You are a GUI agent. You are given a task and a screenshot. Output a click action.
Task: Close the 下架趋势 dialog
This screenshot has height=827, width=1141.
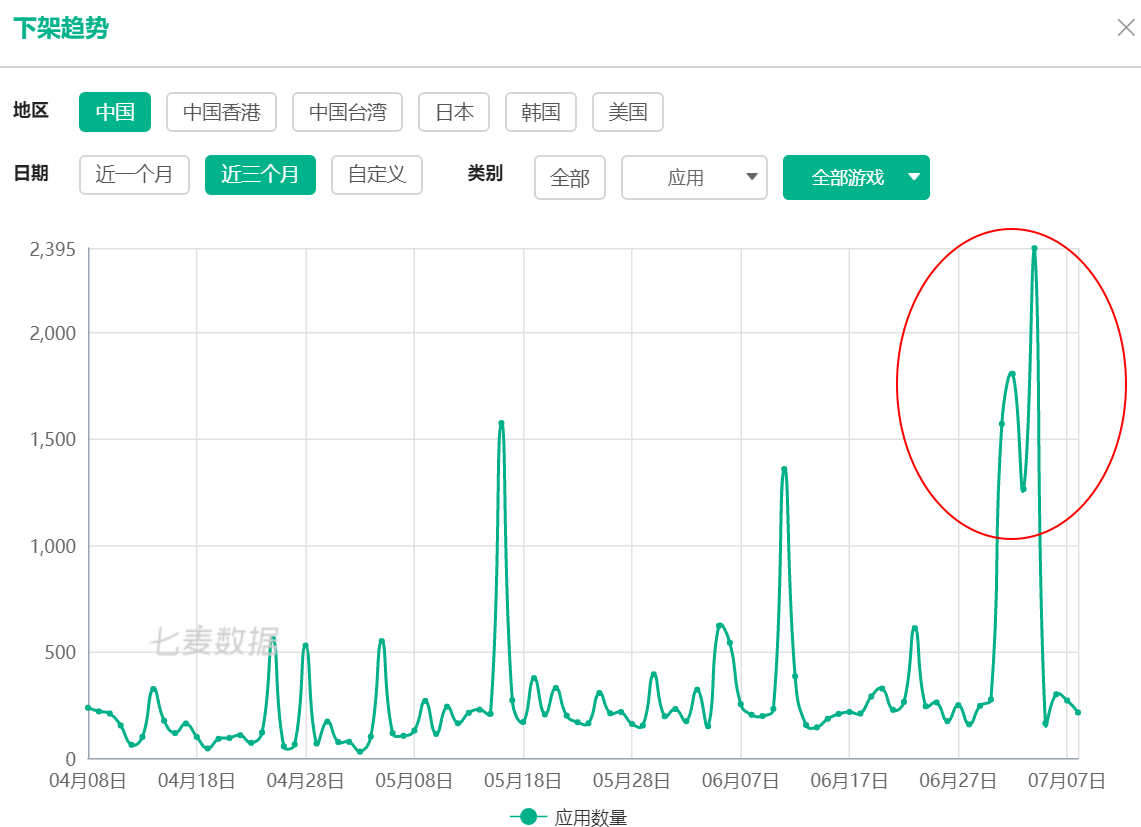click(1125, 28)
